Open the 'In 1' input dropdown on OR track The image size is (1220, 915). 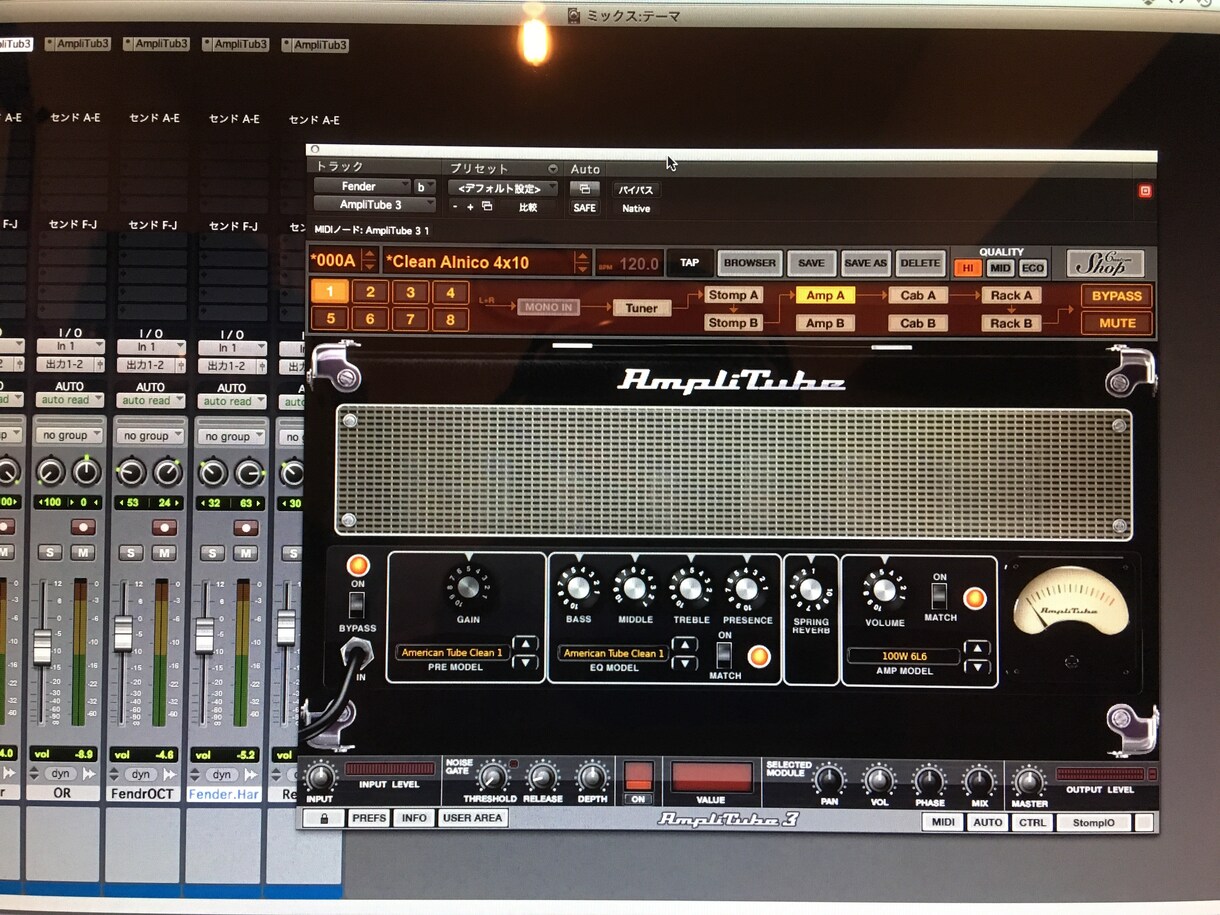tap(70, 347)
